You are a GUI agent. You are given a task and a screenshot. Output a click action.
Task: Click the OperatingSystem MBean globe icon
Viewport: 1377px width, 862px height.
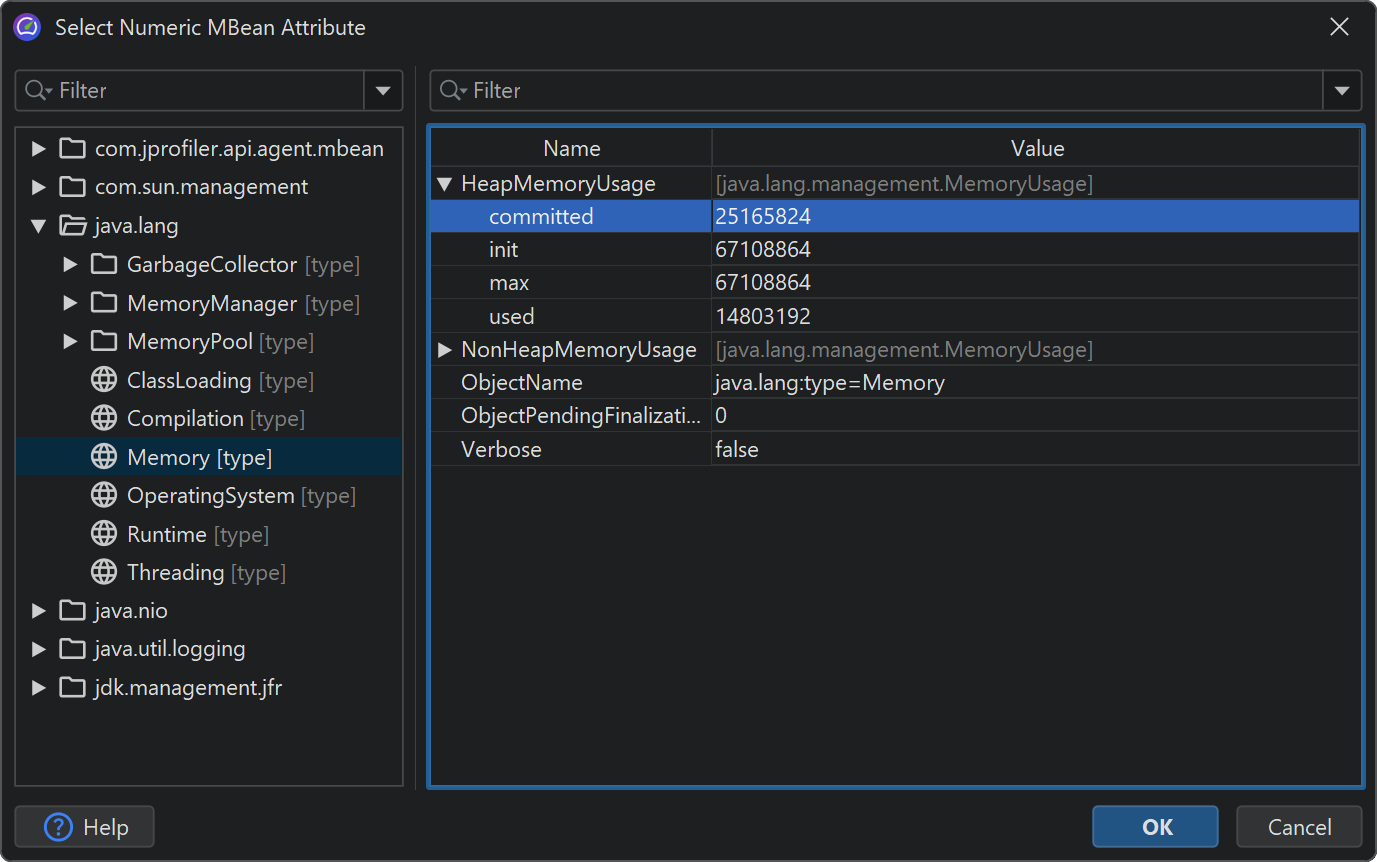click(103, 495)
